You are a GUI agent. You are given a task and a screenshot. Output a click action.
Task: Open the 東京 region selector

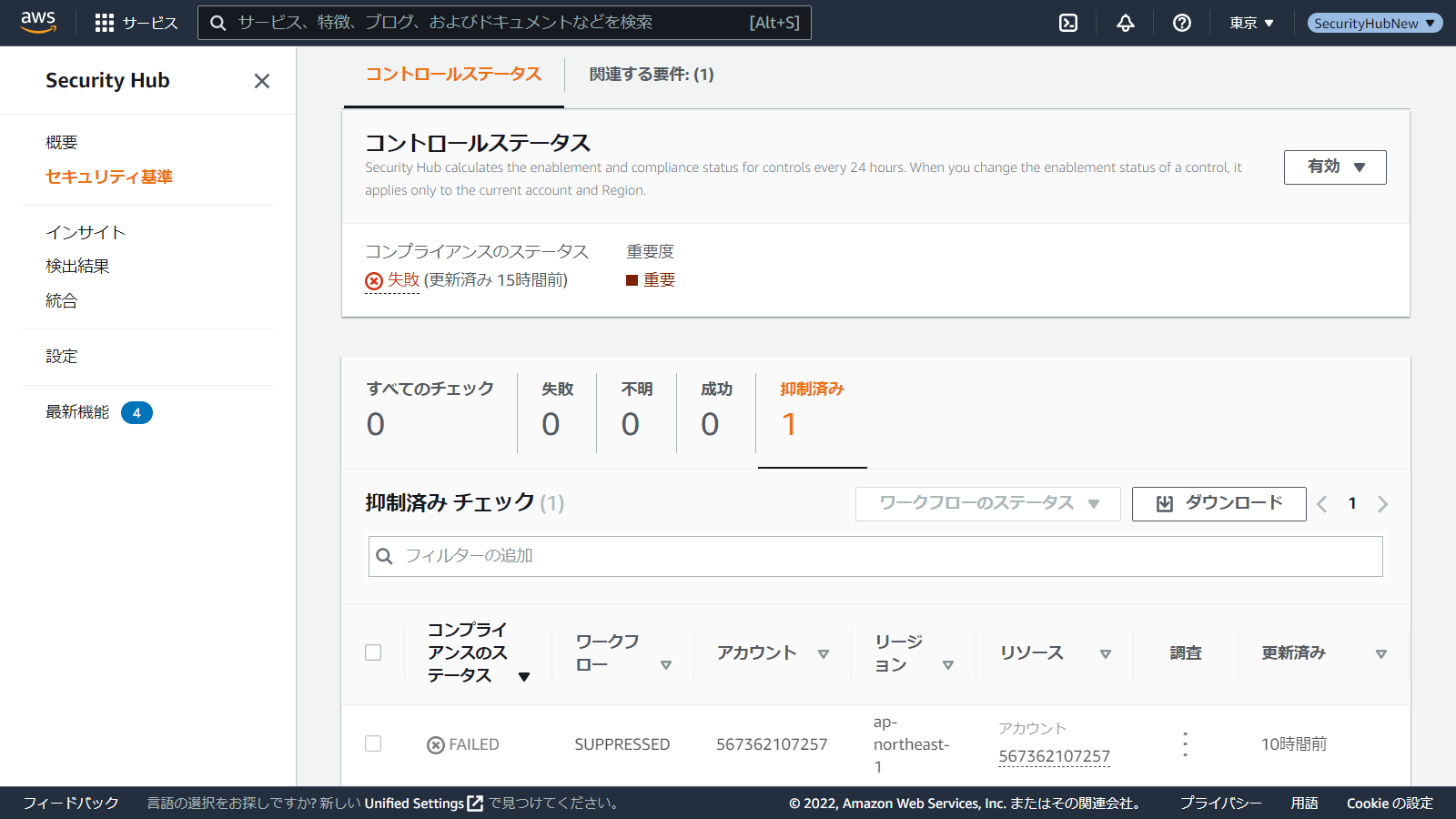pyautogui.click(x=1251, y=23)
